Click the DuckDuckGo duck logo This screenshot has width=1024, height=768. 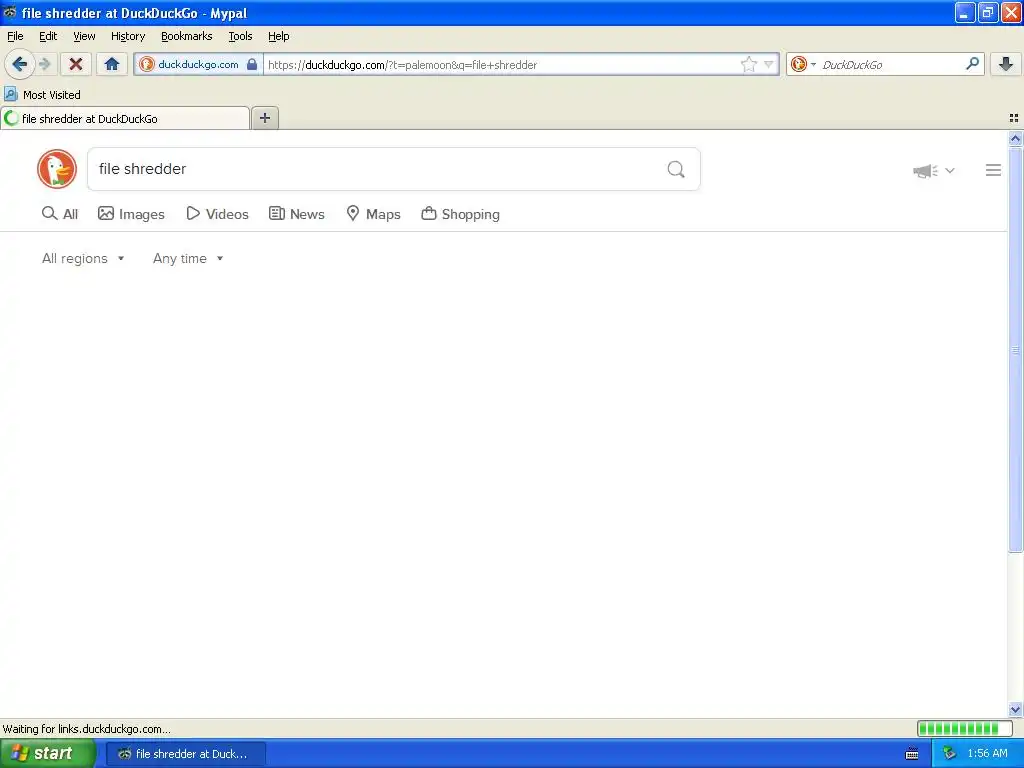57,169
